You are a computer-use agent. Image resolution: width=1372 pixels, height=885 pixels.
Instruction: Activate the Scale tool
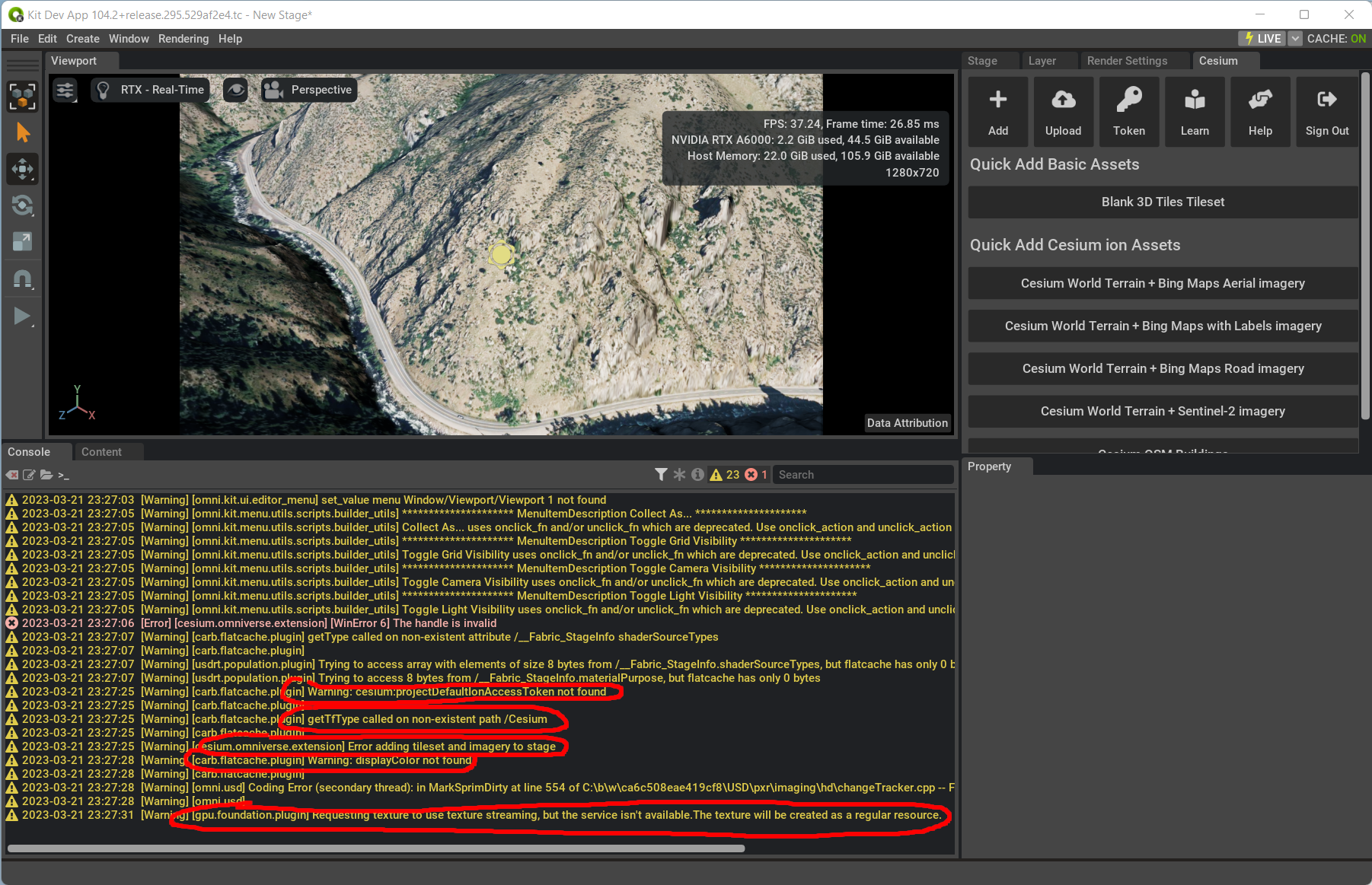coord(22,242)
